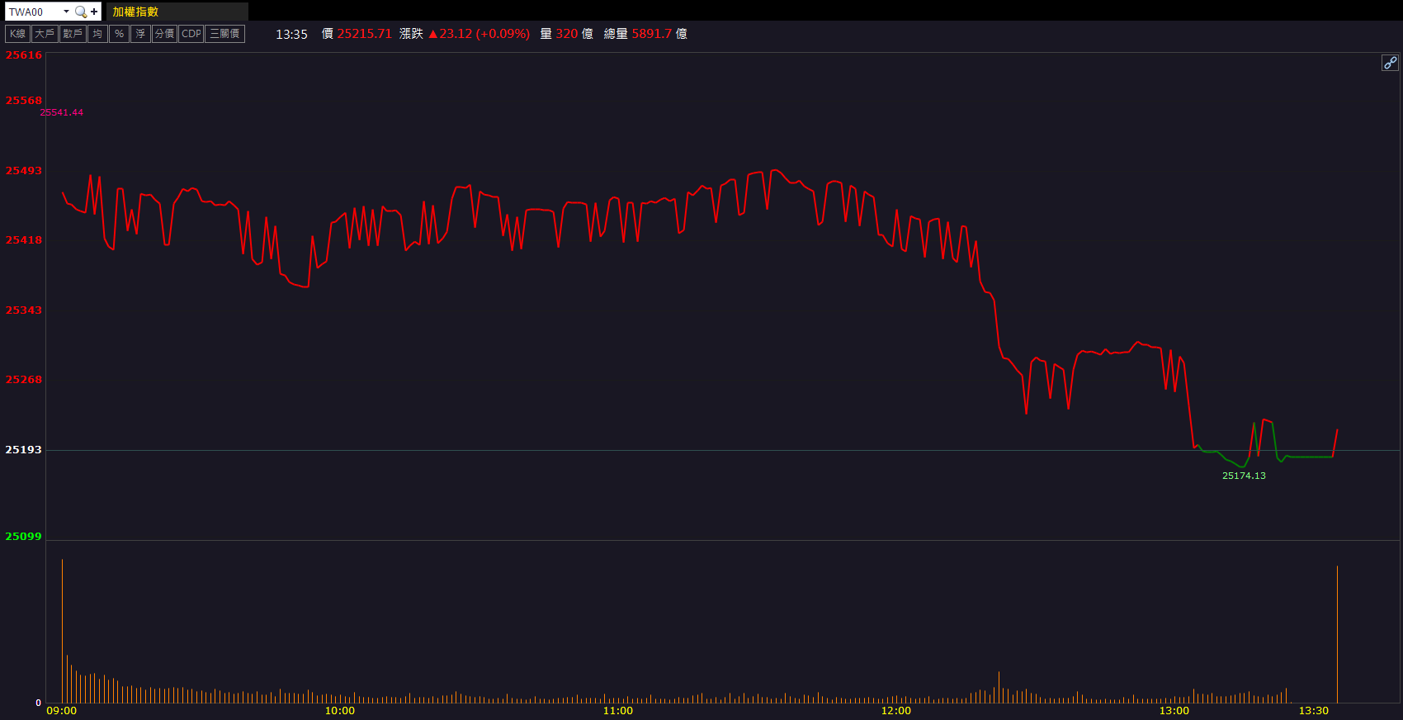The width and height of the screenshot is (1403, 720).
Task: Click the change value ▲23.12 (+0.09%)
Action: point(479,34)
